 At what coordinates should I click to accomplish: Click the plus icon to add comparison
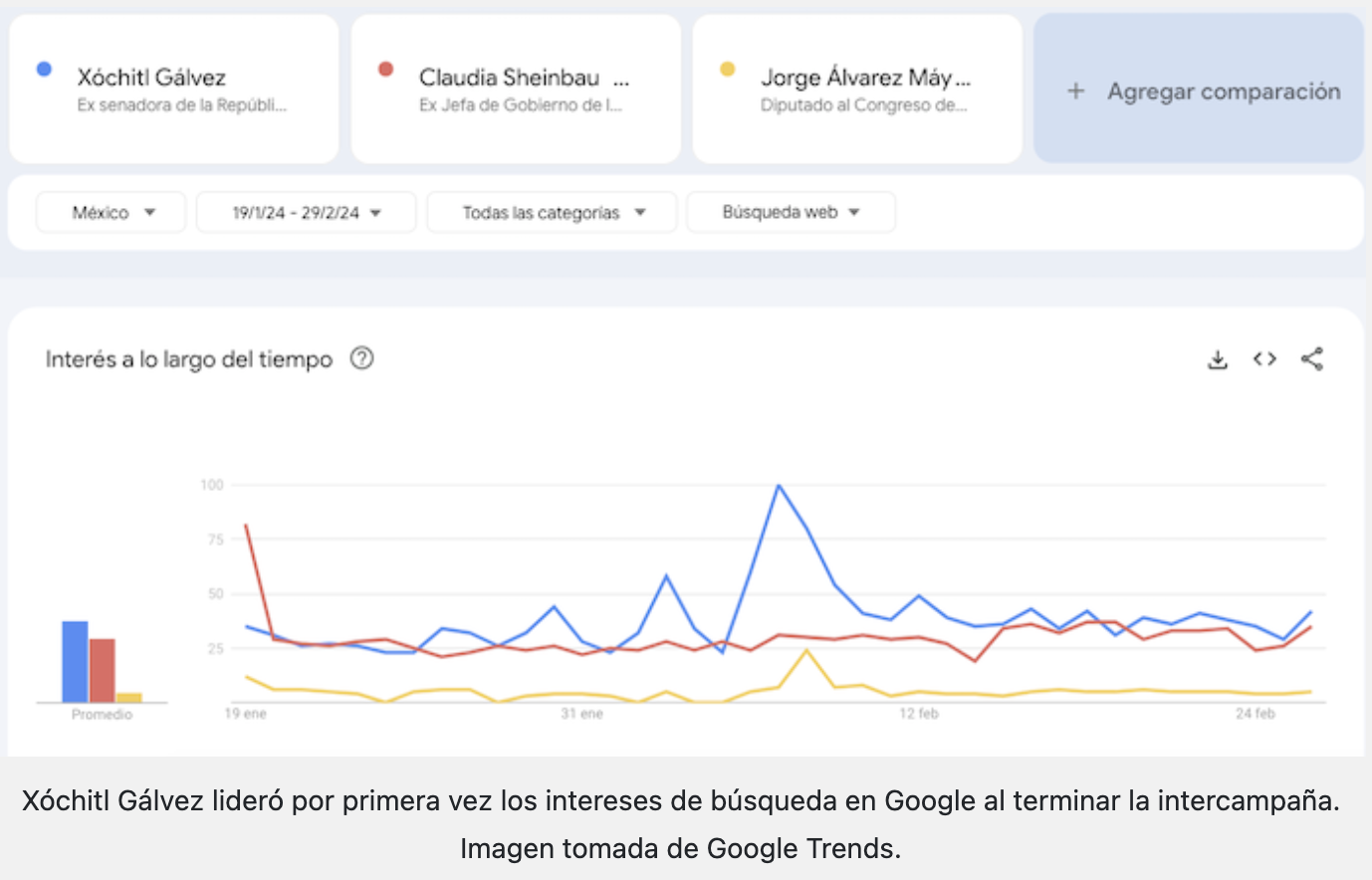point(1075,92)
